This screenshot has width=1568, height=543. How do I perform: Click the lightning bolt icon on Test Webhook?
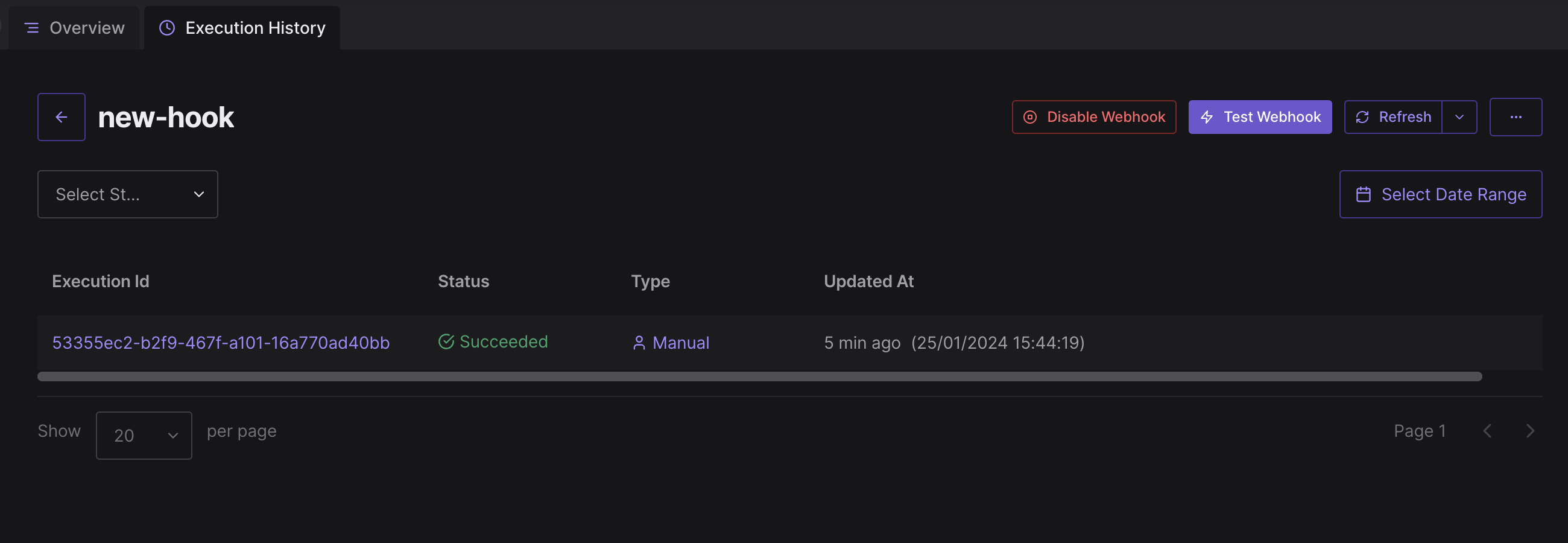[x=1207, y=117]
